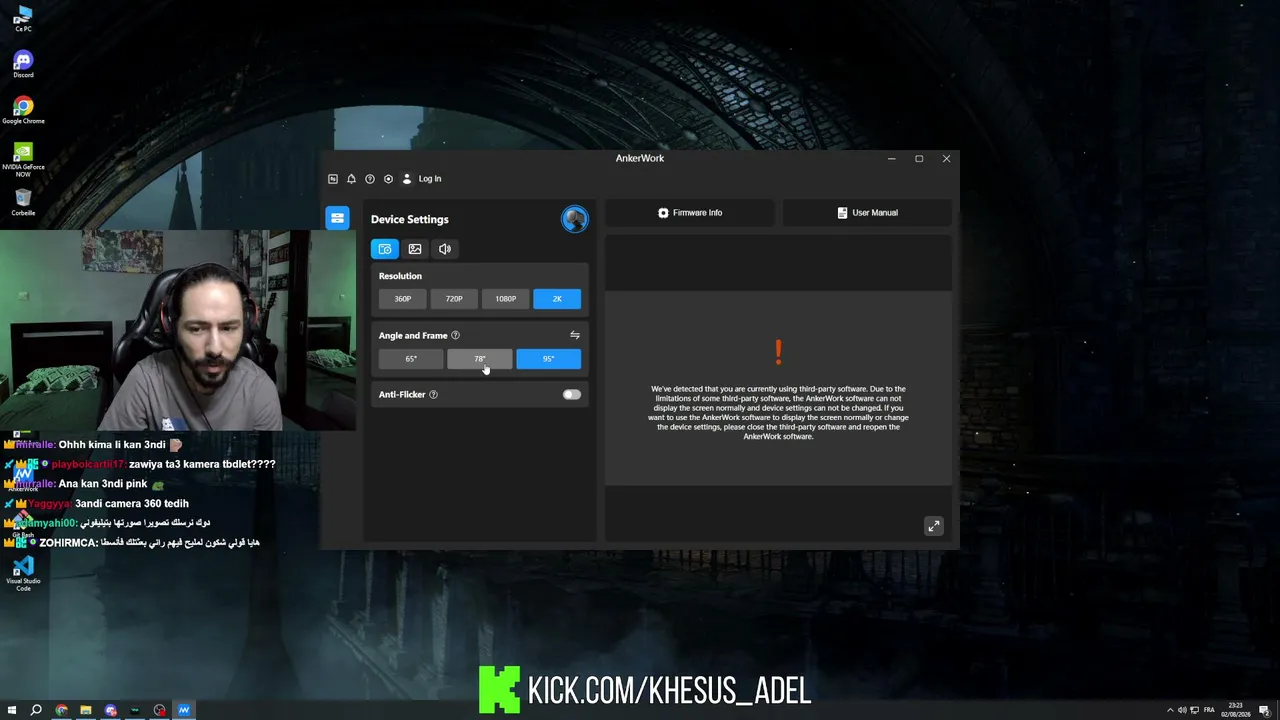Viewport: 1280px width, 720px height.
Task: Maximize the AnkerWork window
Action: pyautogui.click(x=919, y=159)
